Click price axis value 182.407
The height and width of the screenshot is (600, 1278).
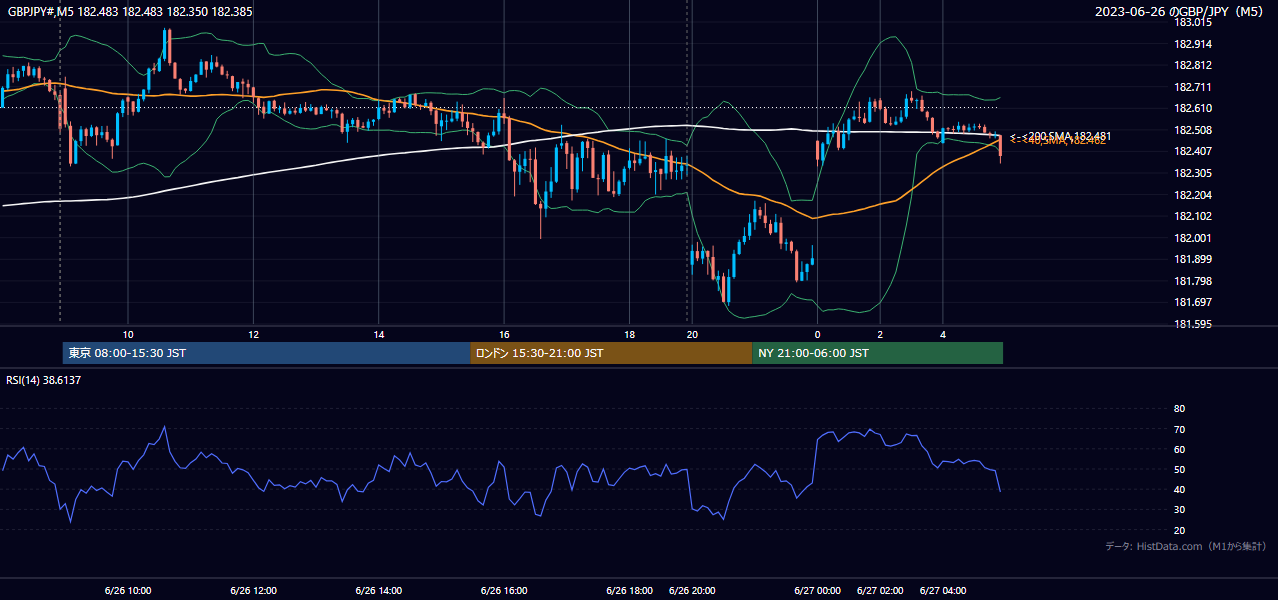(1193, 151)
